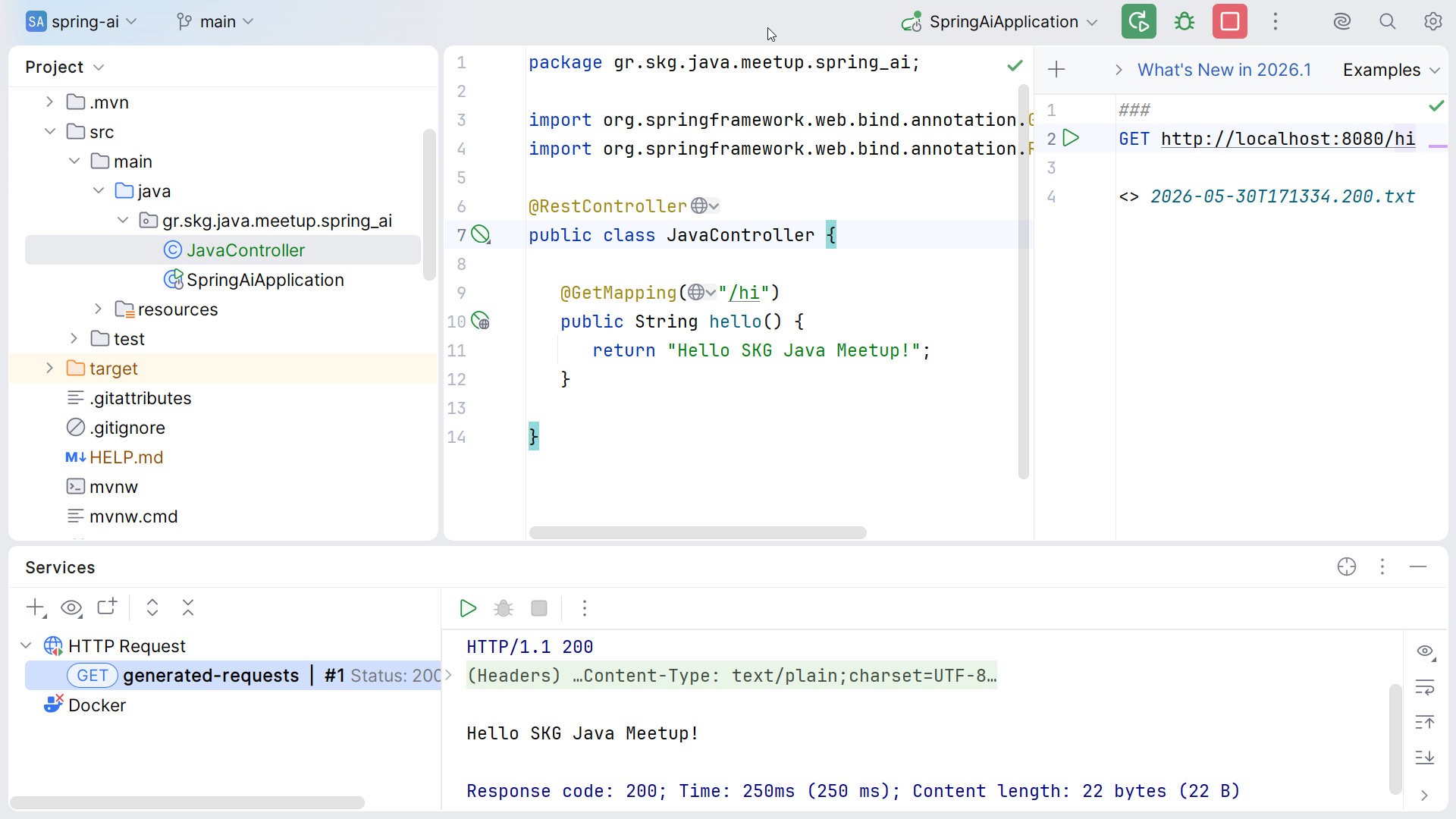The height and width of the screenshot is (819, 1456).
Task: Open What's New in 2026.1 link
Action: tap(1224, 70)
